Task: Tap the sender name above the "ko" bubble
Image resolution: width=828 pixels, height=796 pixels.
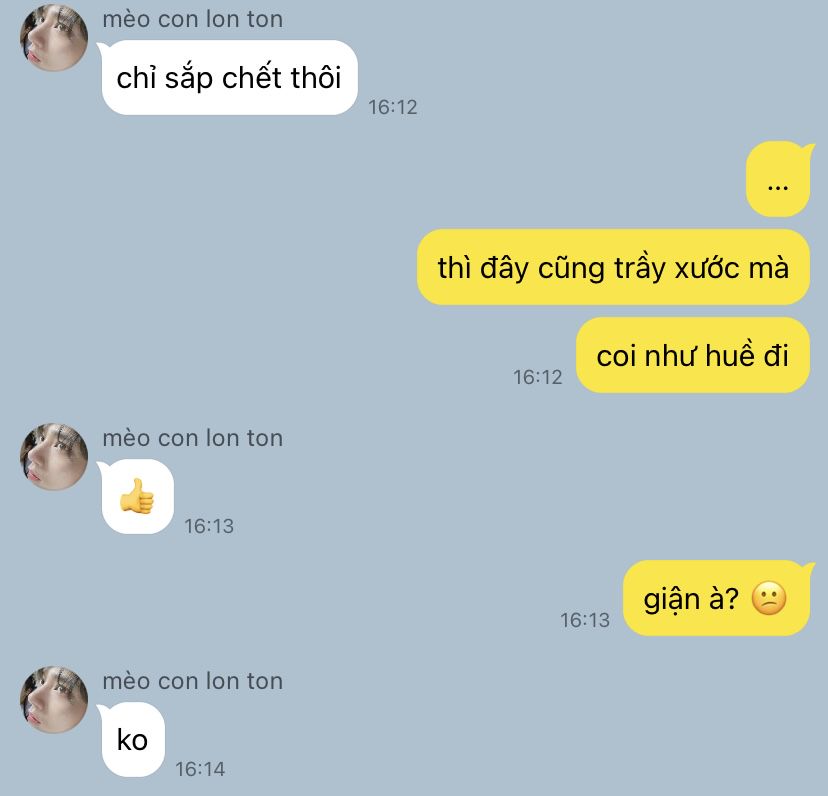Action: click(193, 681)
